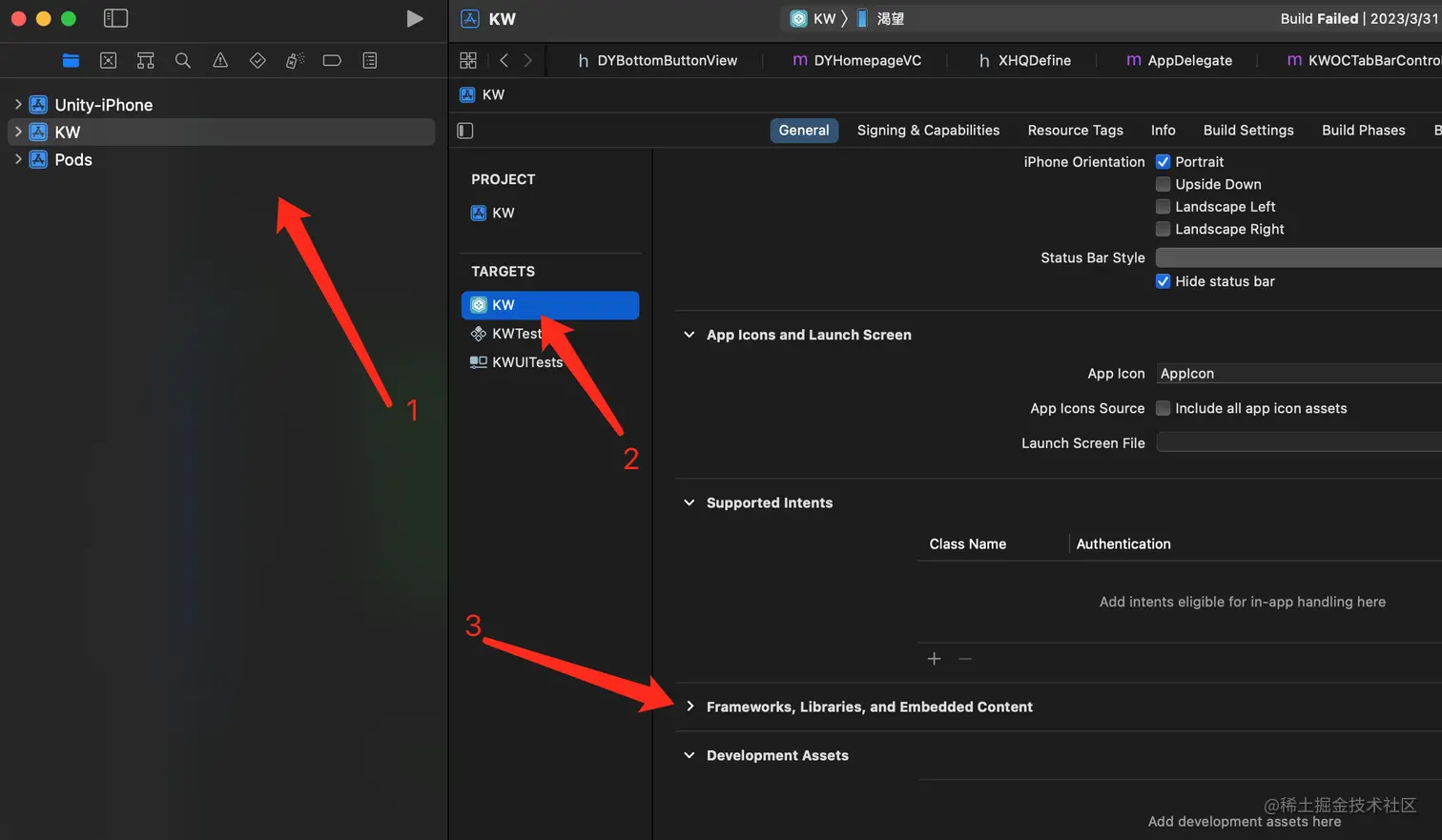Collapse the Development Assets section
The image size is (1442, 840).
coord(690,755)
